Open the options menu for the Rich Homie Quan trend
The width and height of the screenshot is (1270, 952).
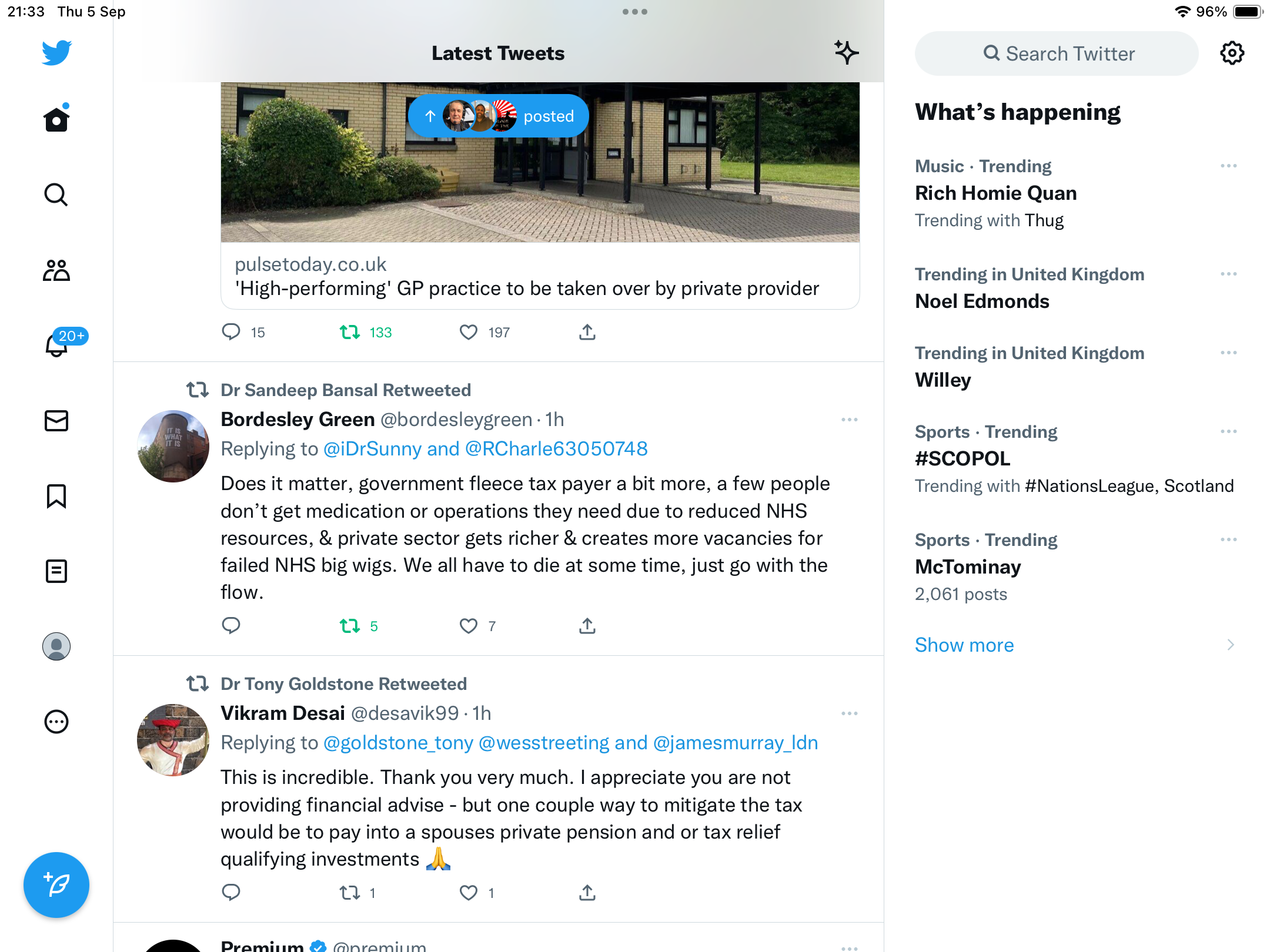[1229, 166]
